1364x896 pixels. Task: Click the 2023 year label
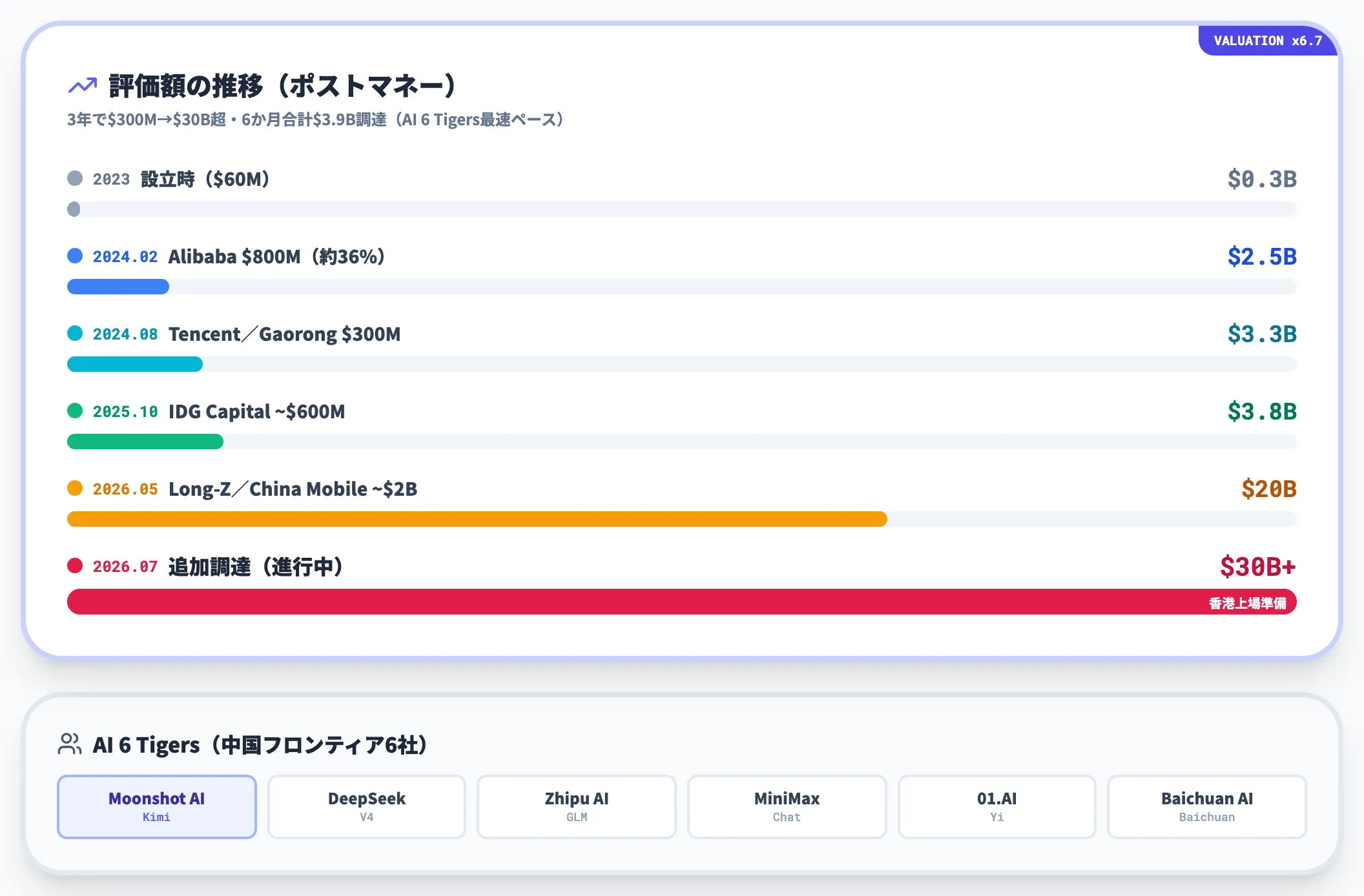pos(112,179)
